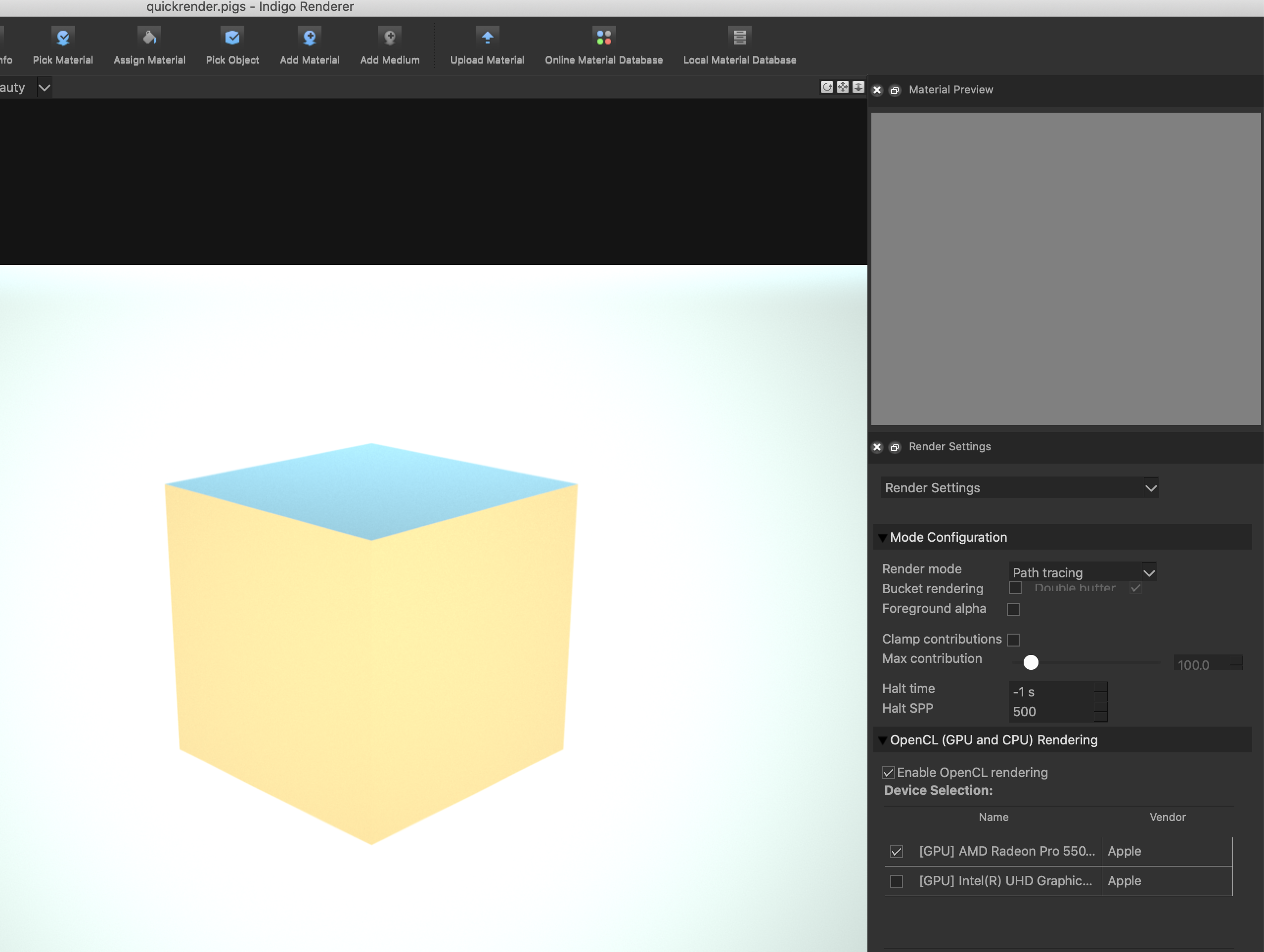Open Upload Material from toolbar
The height and width of the screenshot is (952, 1264).
click(487, 38)
